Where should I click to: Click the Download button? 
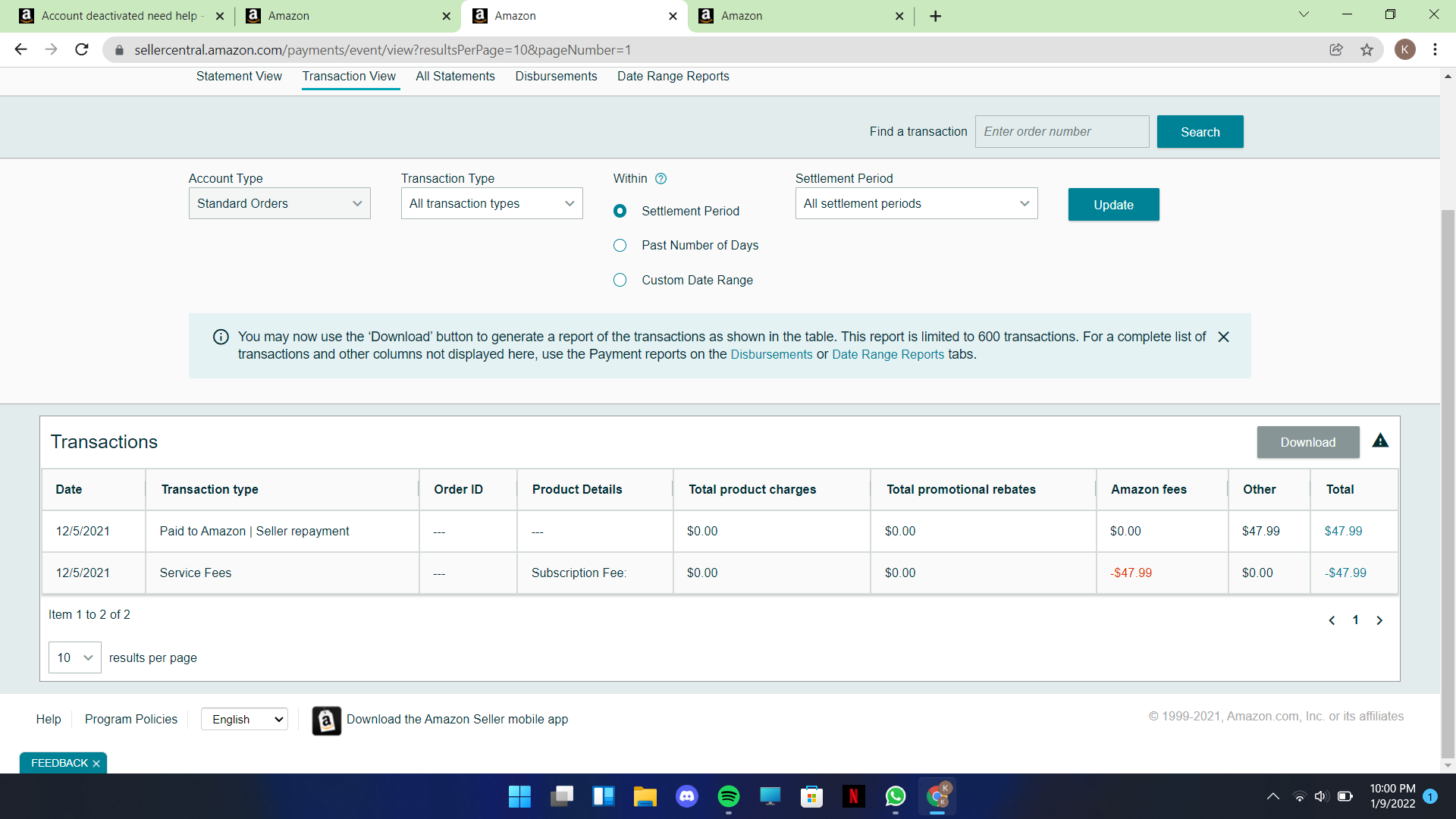(x=1308, y=442)
